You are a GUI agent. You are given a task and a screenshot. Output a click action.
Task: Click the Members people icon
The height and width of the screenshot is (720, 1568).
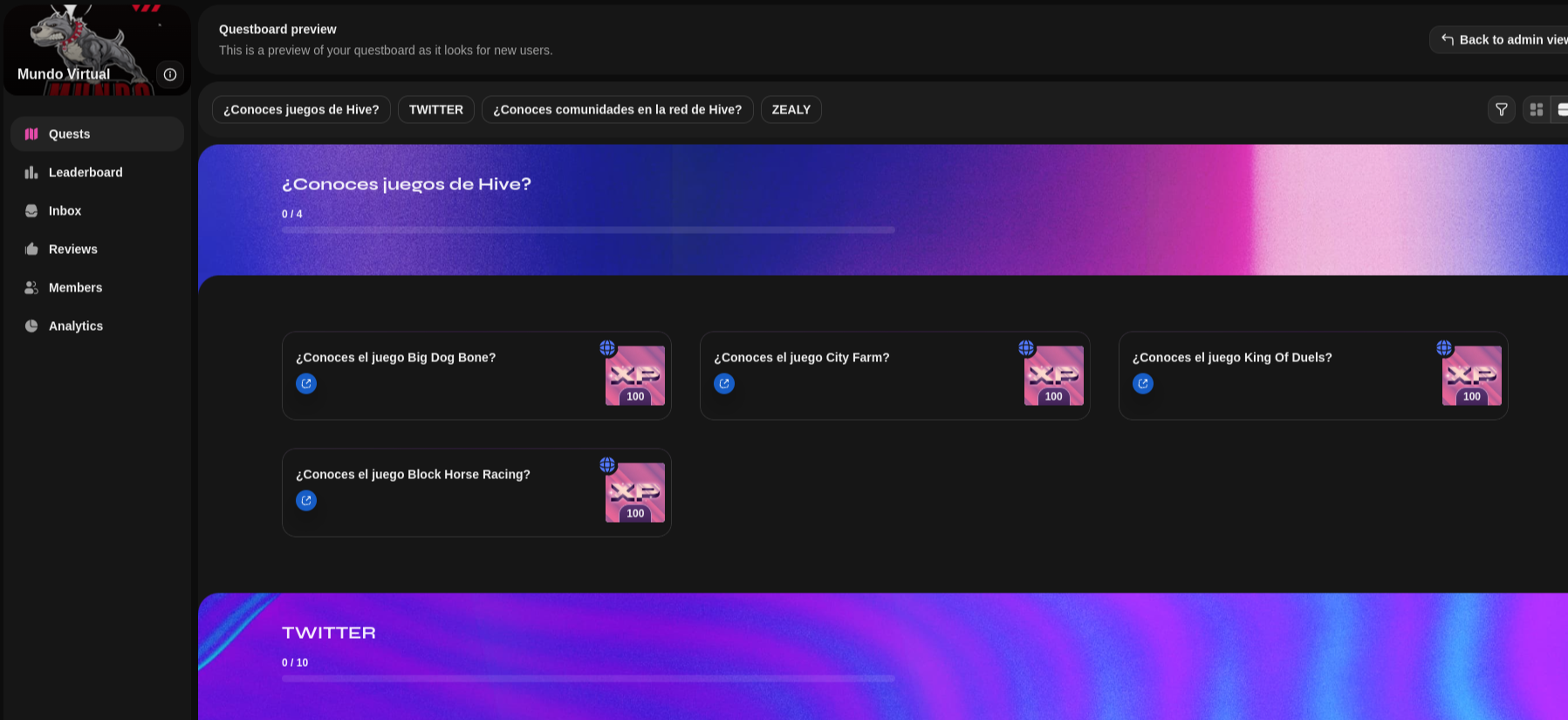(31, 287)
